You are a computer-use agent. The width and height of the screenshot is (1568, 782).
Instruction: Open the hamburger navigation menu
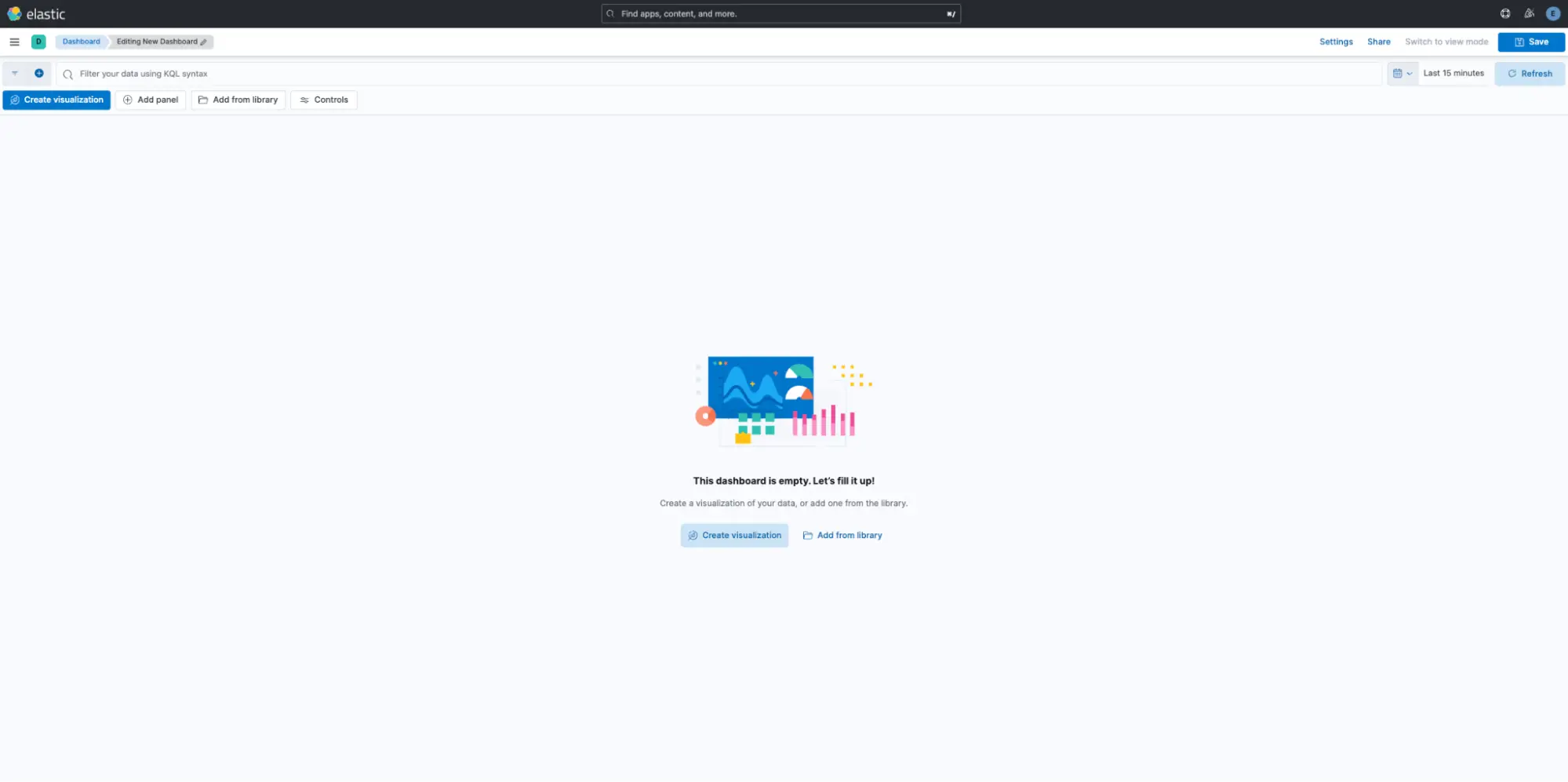pos(14,42)
